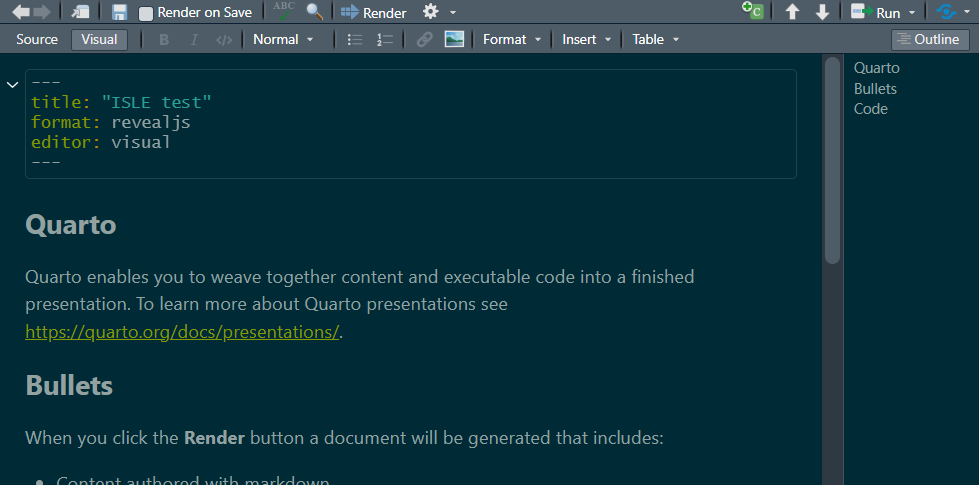Screen dimensions: 979x485
Task: Open the find and replace magnifier
Action: coord(314,13)
